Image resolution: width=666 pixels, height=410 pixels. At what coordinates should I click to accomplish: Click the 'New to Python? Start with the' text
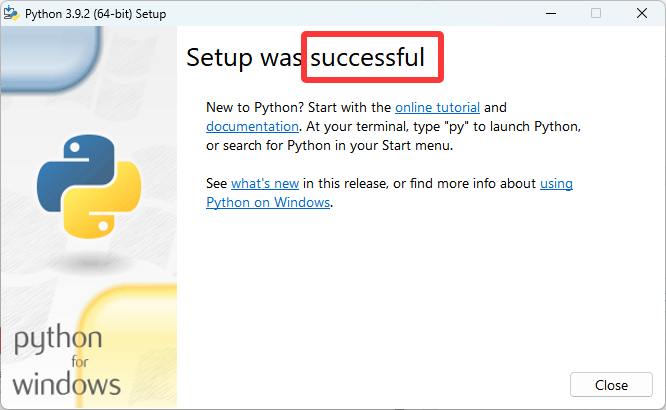pyautogui.click(x=298, y=107)
